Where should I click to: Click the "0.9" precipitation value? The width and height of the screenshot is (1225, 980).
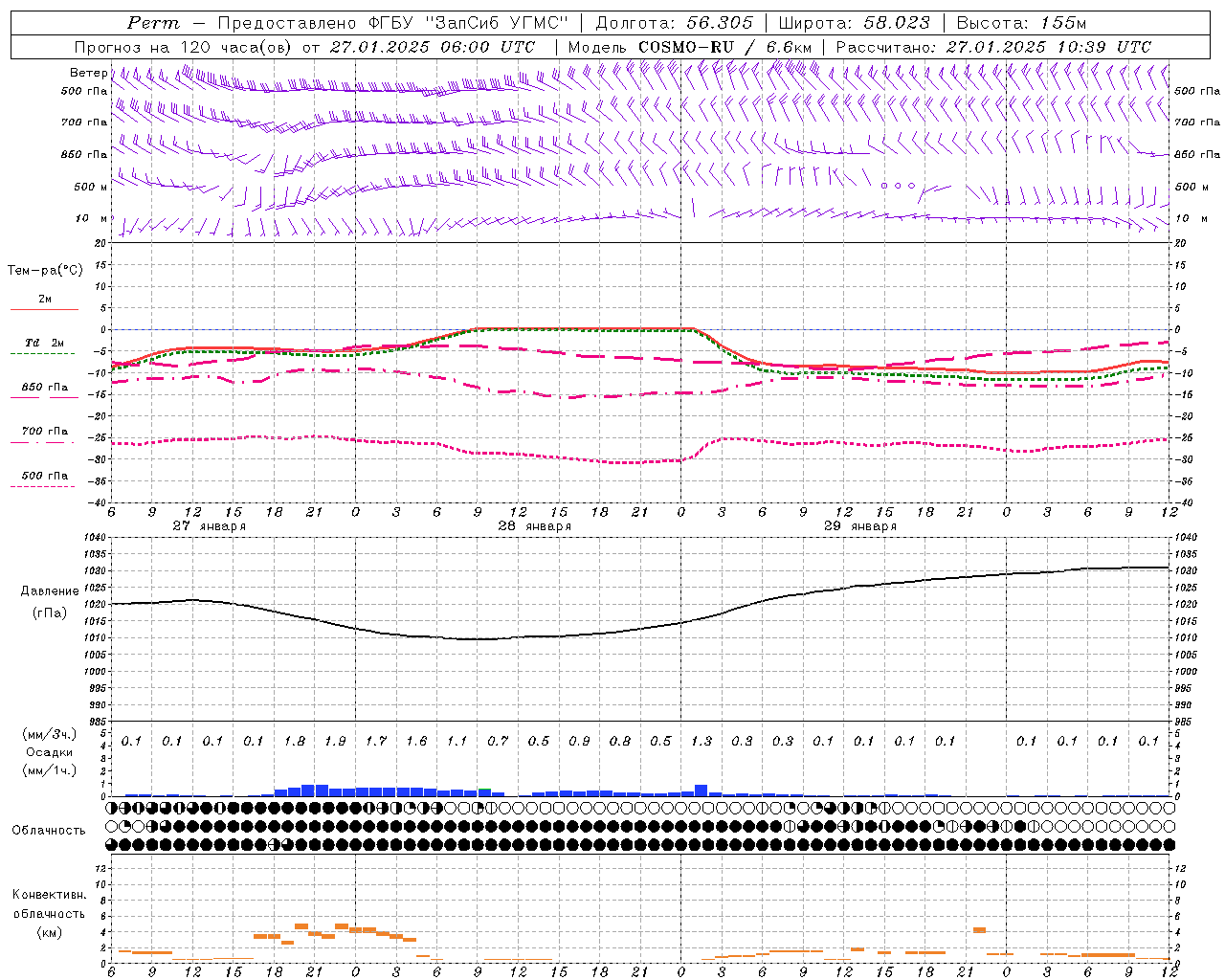(579, 741)
